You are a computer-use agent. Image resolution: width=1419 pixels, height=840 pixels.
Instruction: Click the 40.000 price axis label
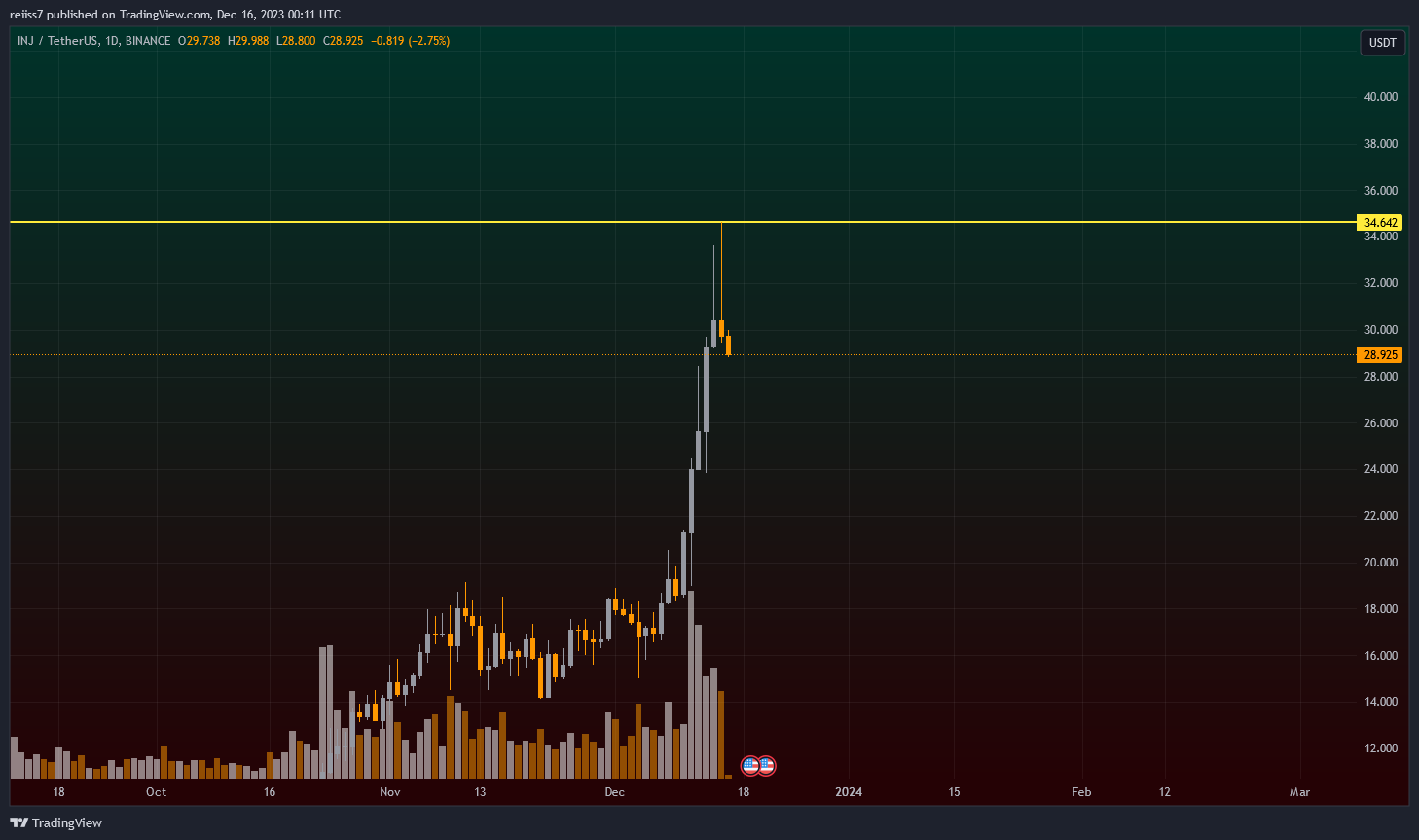click(x=1380, y=97)
